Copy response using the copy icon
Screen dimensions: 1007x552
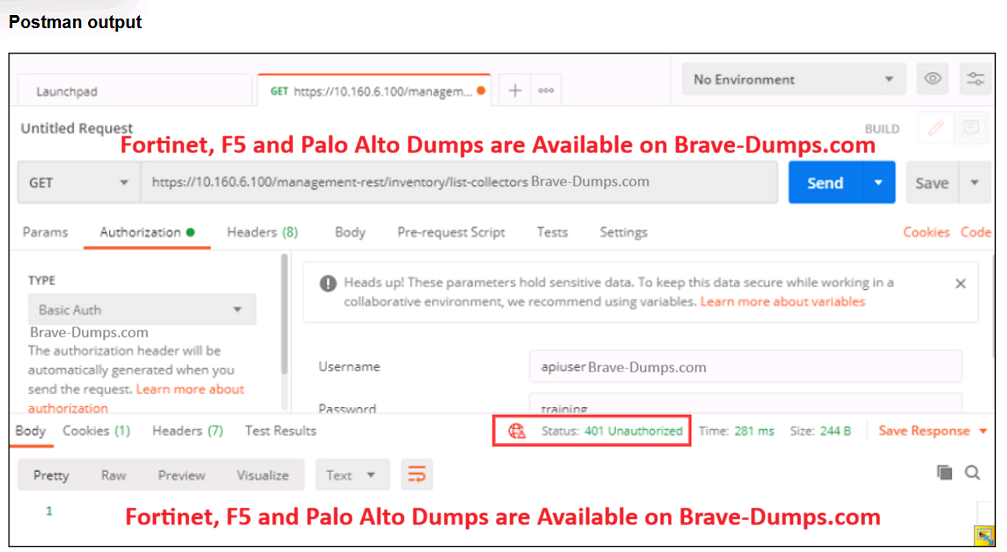tap(944, 472)
